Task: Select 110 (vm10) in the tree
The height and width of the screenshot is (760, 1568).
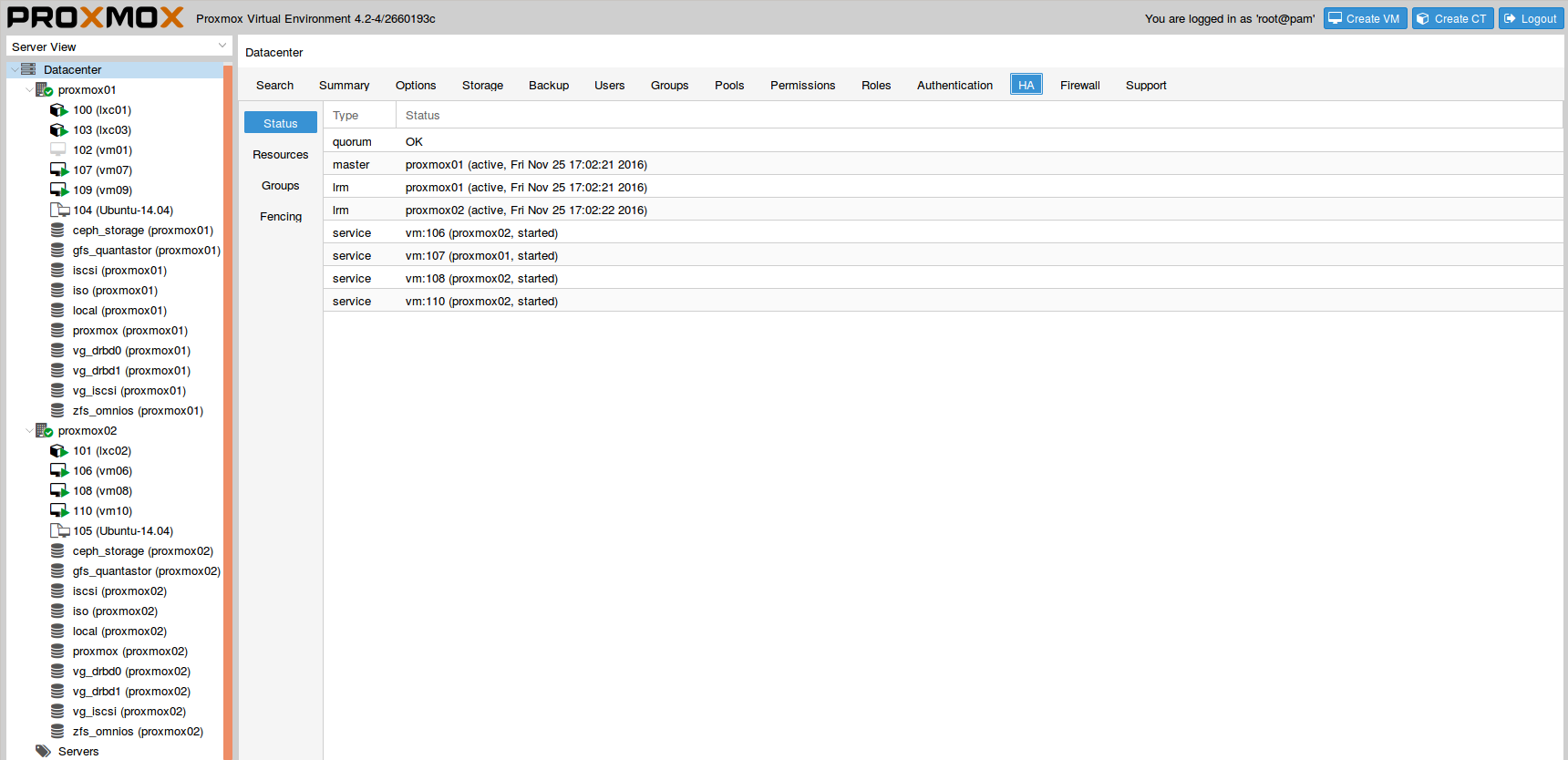Action: click(102, 511)
